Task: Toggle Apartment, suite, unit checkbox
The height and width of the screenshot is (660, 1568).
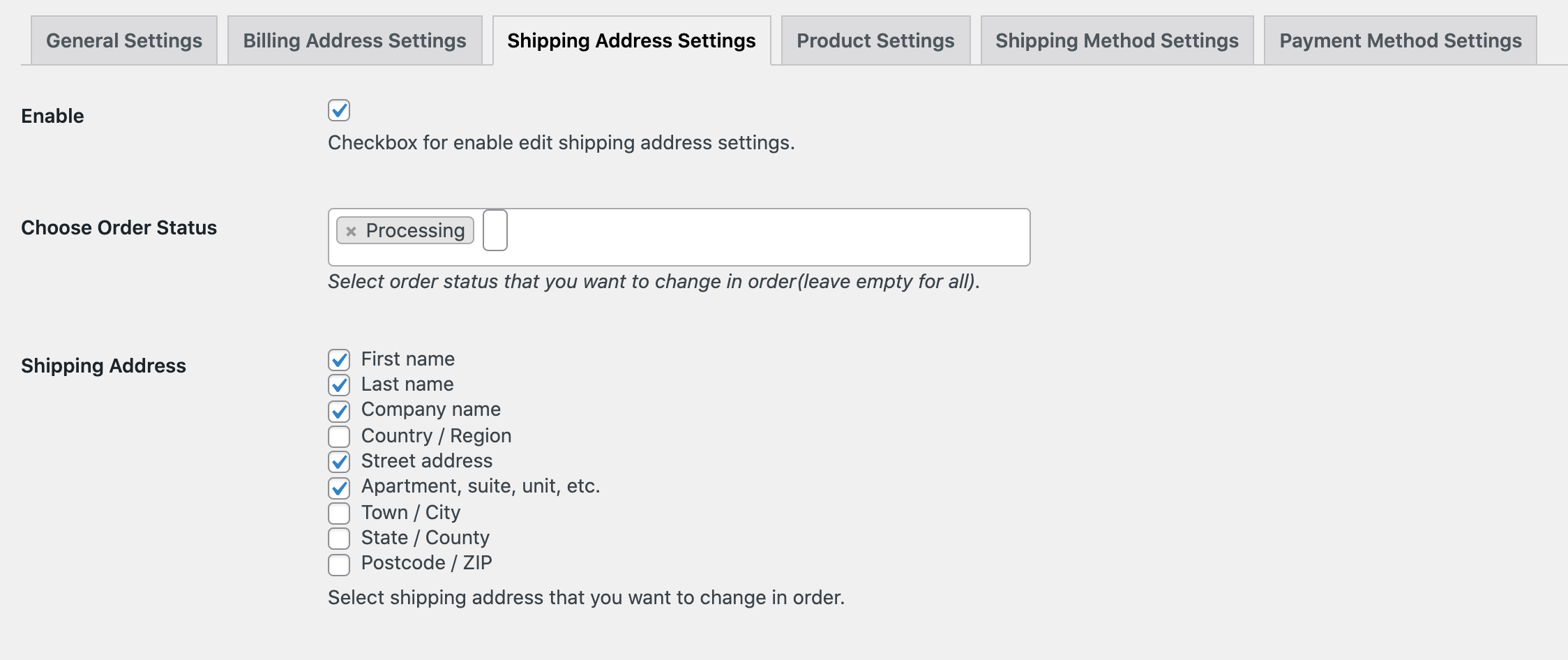Action: click(339, 487)
